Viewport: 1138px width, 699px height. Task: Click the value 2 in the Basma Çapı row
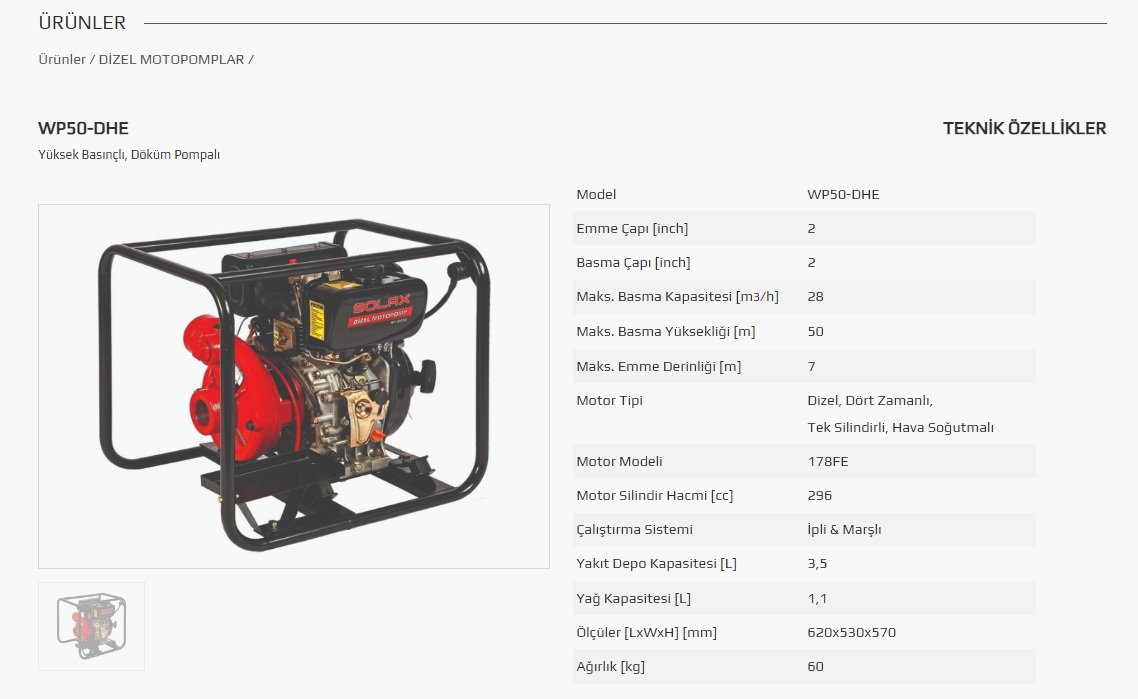[x=811, y=263]
